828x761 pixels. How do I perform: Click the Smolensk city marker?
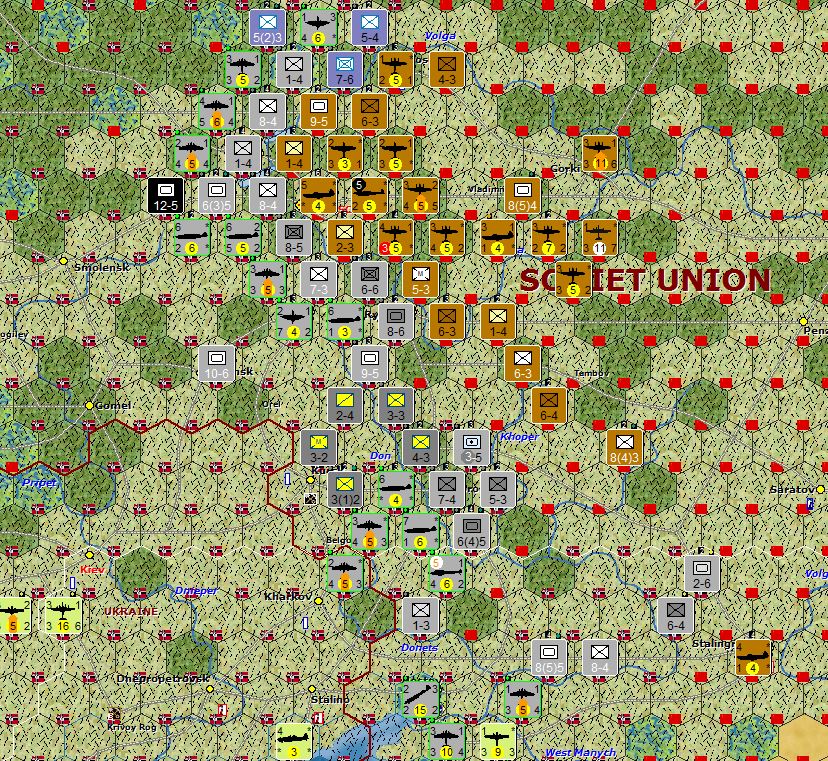click(63, 261)
